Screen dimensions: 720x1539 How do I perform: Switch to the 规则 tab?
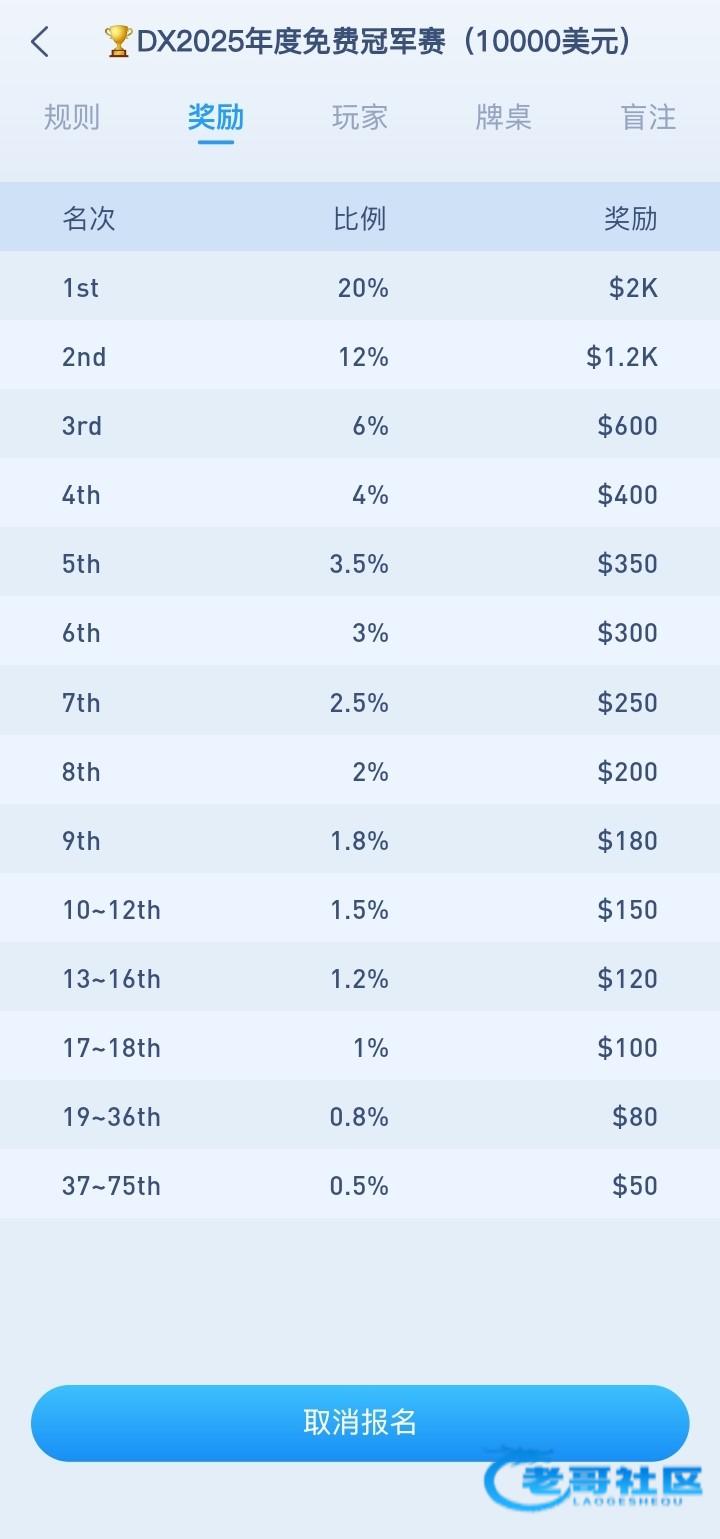pyautogui.click(x=72, y=118)
